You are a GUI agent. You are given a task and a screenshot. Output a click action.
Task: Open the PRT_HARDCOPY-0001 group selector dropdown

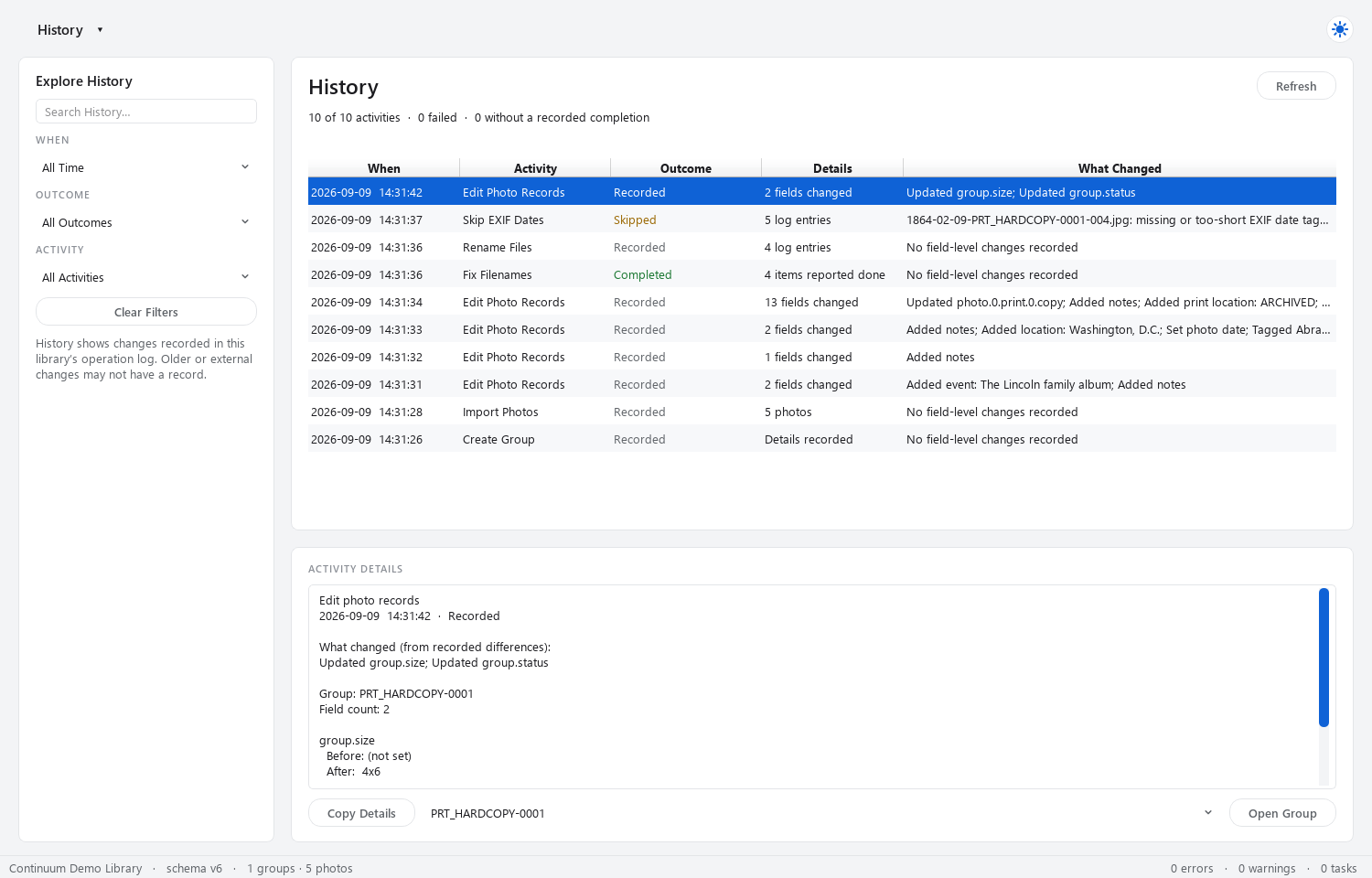tap(822, 813)
